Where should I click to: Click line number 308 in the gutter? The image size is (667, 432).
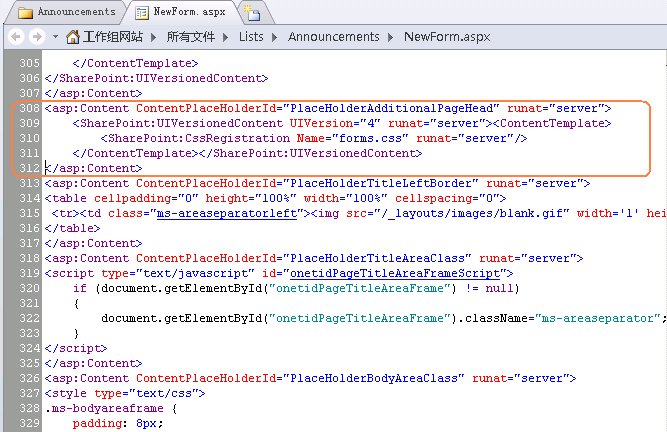29,108
